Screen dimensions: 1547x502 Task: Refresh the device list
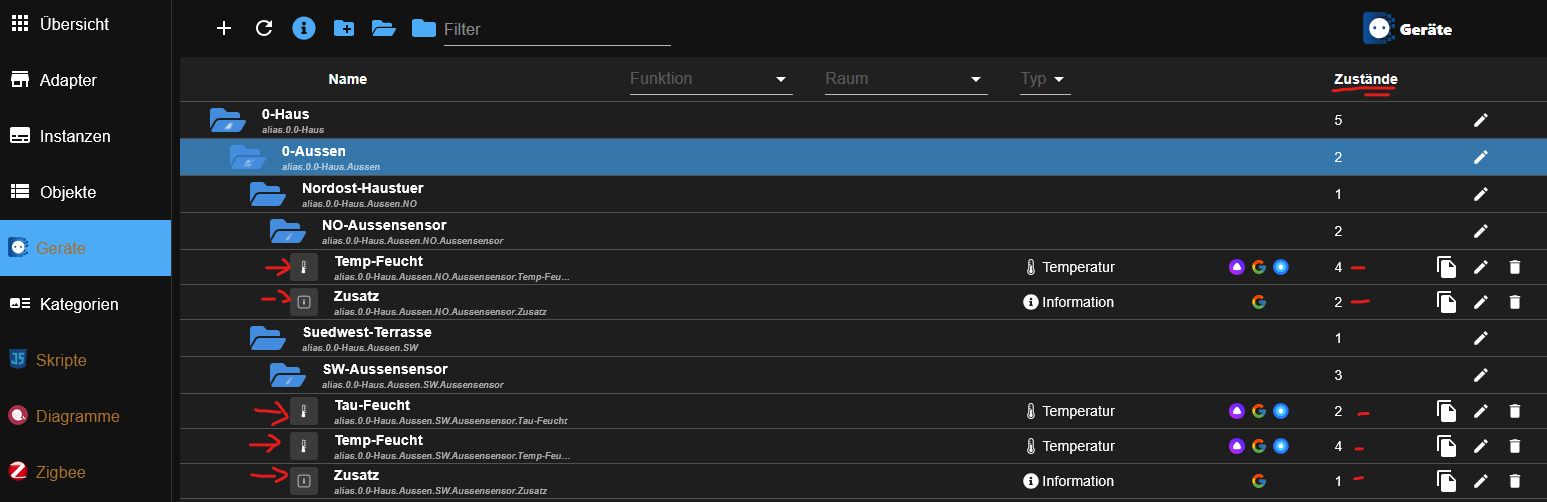pos(264,28)
